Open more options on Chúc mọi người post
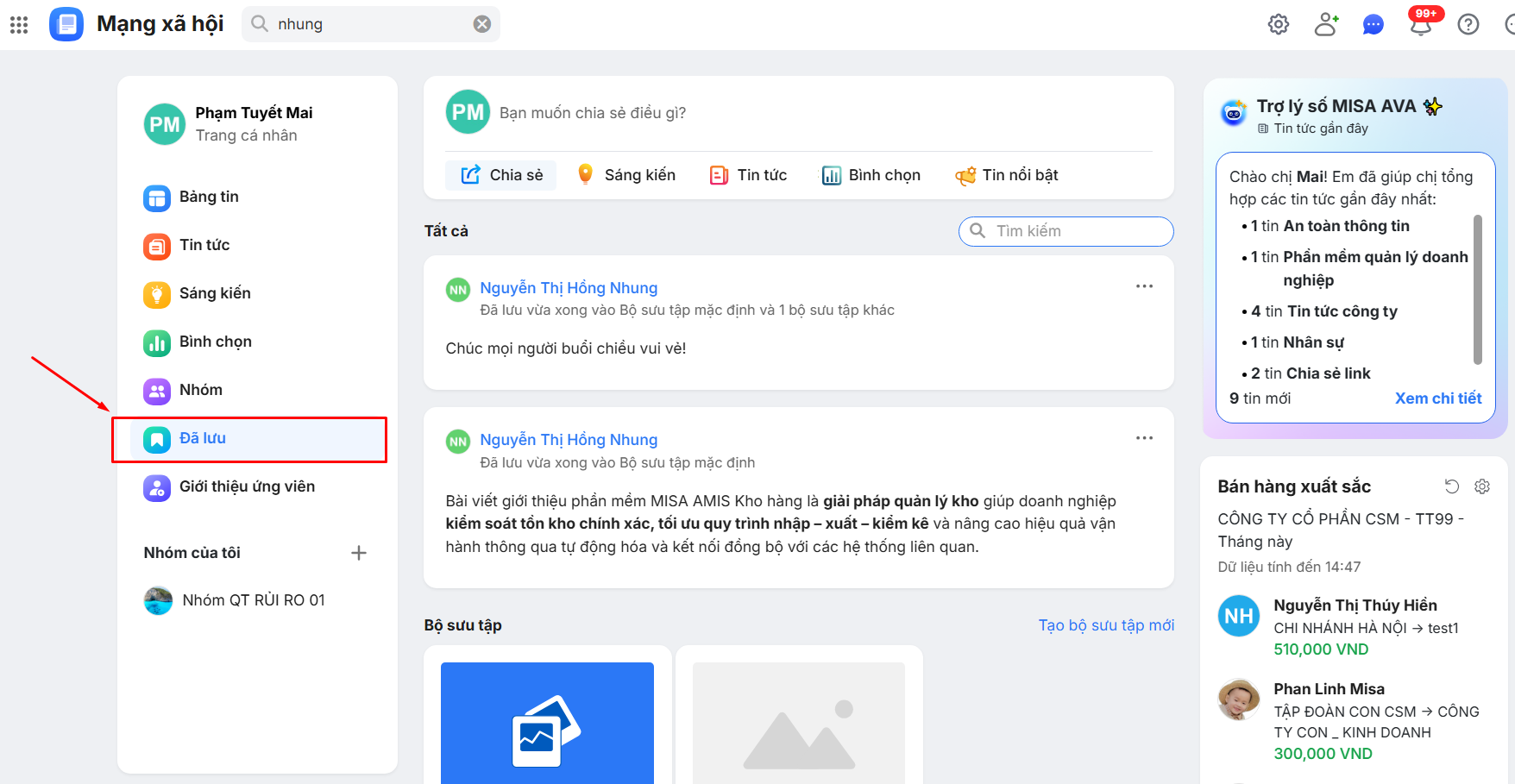Screen dimensions: 1515x784 pyautogui.click(x=1145, y=286)
